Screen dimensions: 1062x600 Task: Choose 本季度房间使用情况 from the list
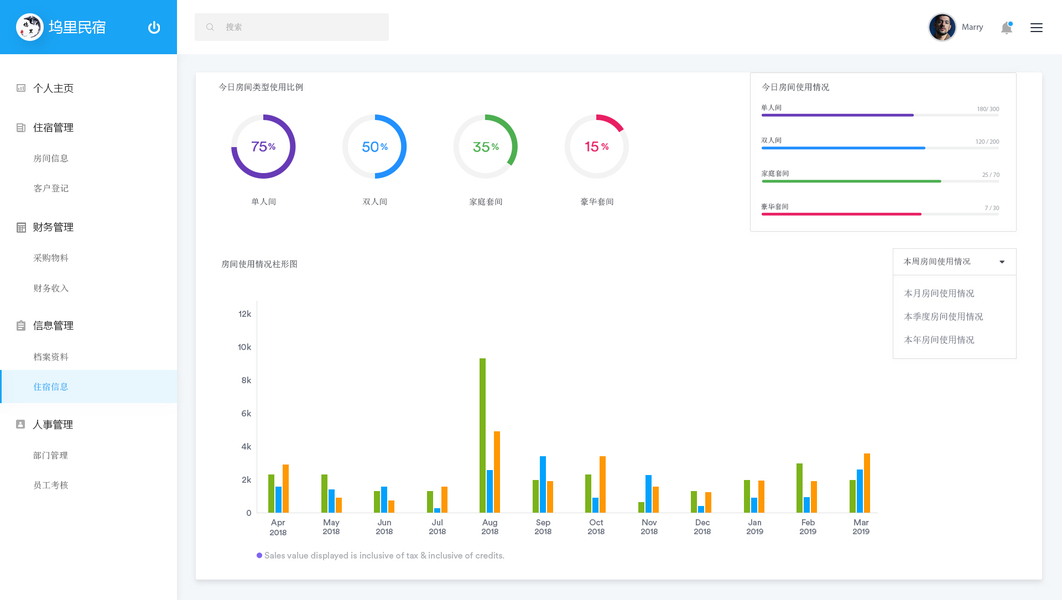(x=943, y=316)
